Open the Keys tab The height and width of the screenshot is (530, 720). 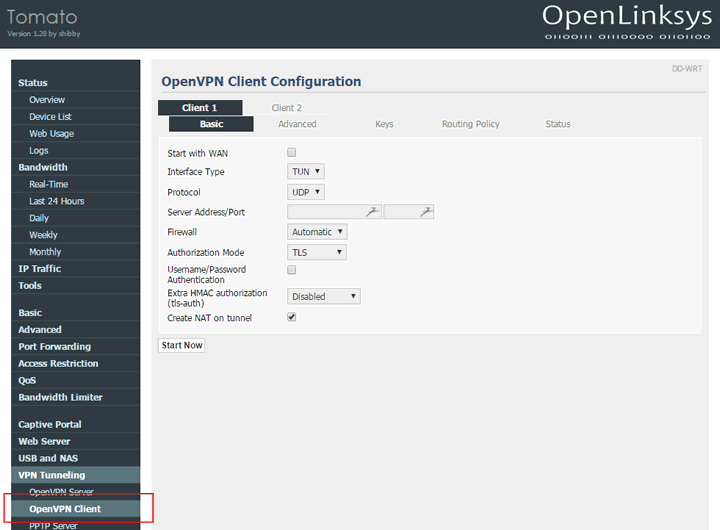click(384, 124)
